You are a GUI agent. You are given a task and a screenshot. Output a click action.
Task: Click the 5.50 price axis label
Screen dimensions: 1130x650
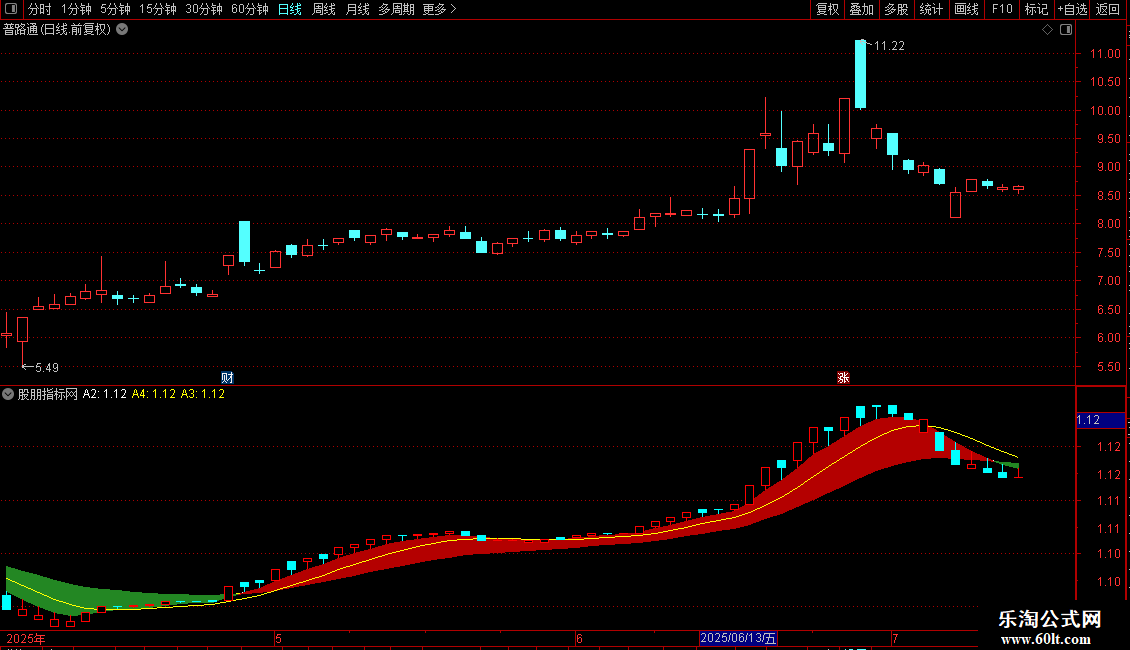click(x=1108, y=367)
